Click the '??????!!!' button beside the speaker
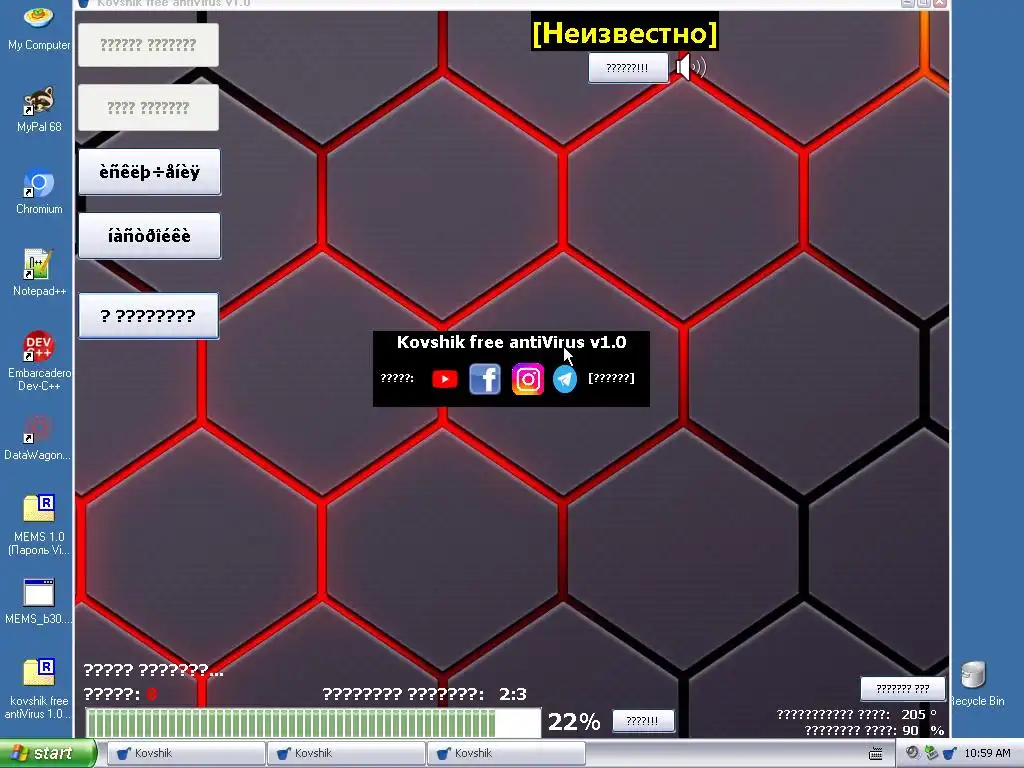 [x=628, y=68]
